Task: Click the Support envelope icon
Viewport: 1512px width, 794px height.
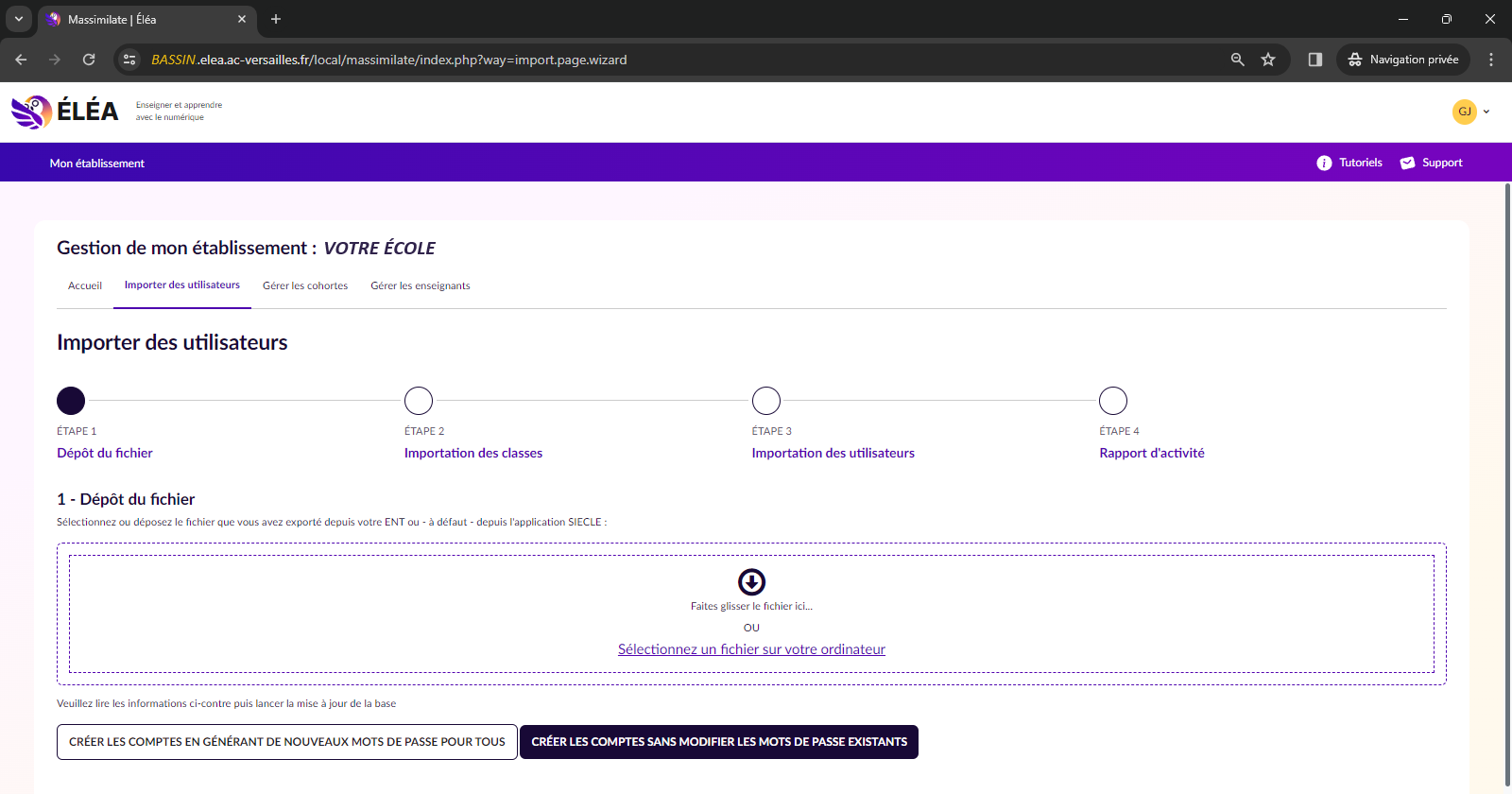Action: pos(1407,163)
